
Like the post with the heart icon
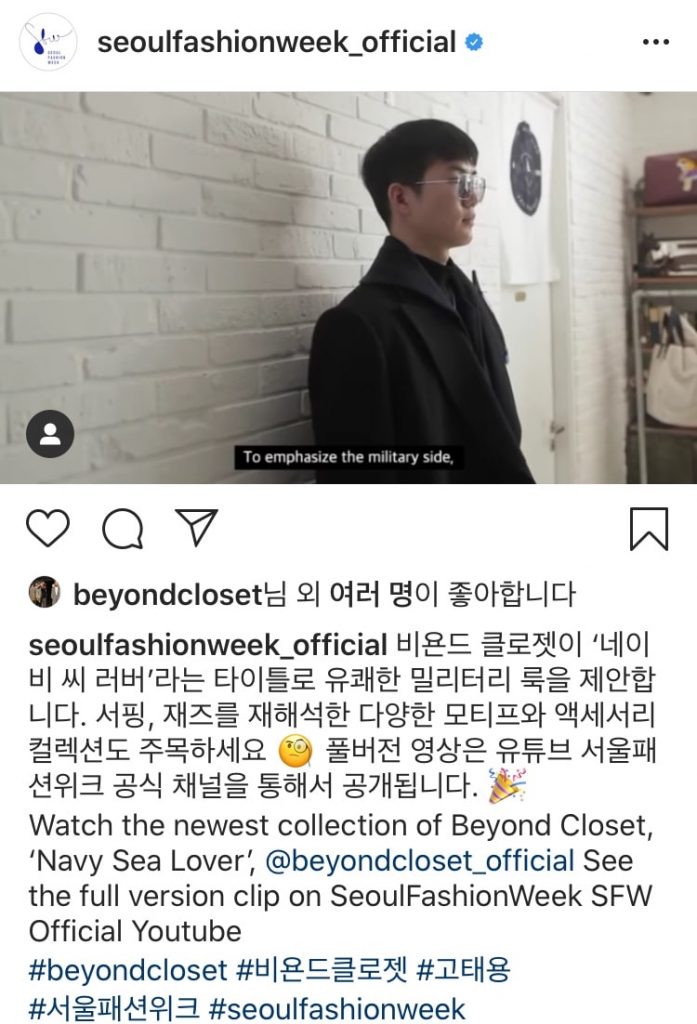tap(48, 528)
